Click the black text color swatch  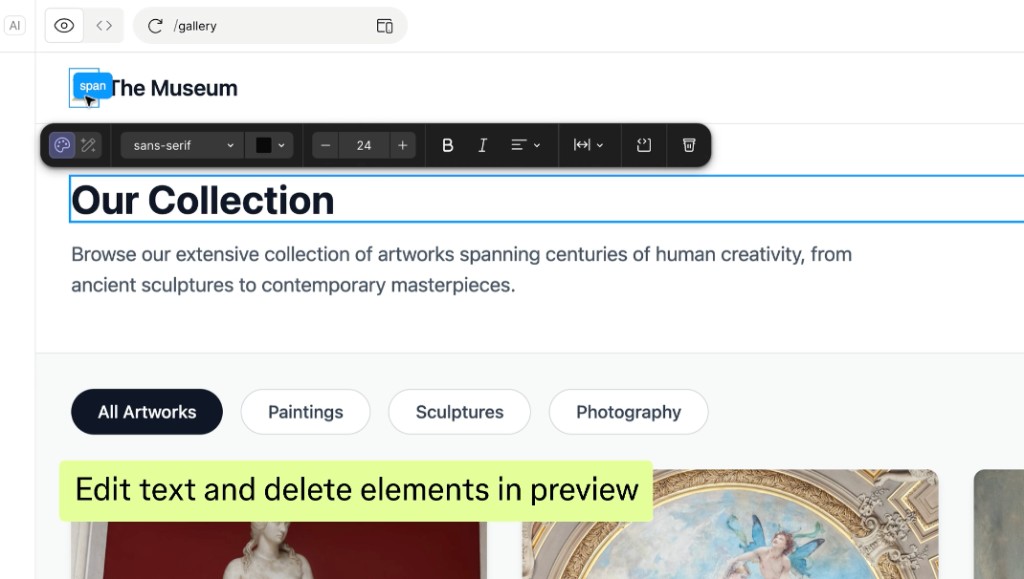pyautogui.click(x=263, y=145)
